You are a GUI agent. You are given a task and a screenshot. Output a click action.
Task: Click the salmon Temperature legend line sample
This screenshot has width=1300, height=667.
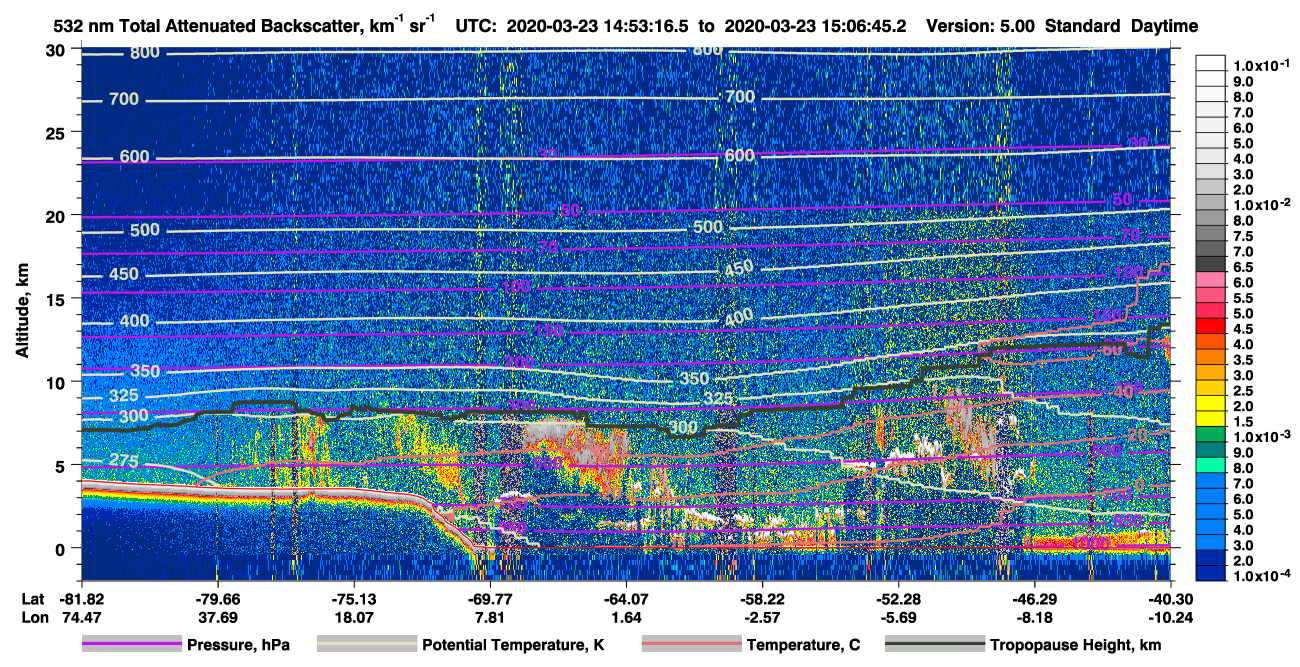692,645
